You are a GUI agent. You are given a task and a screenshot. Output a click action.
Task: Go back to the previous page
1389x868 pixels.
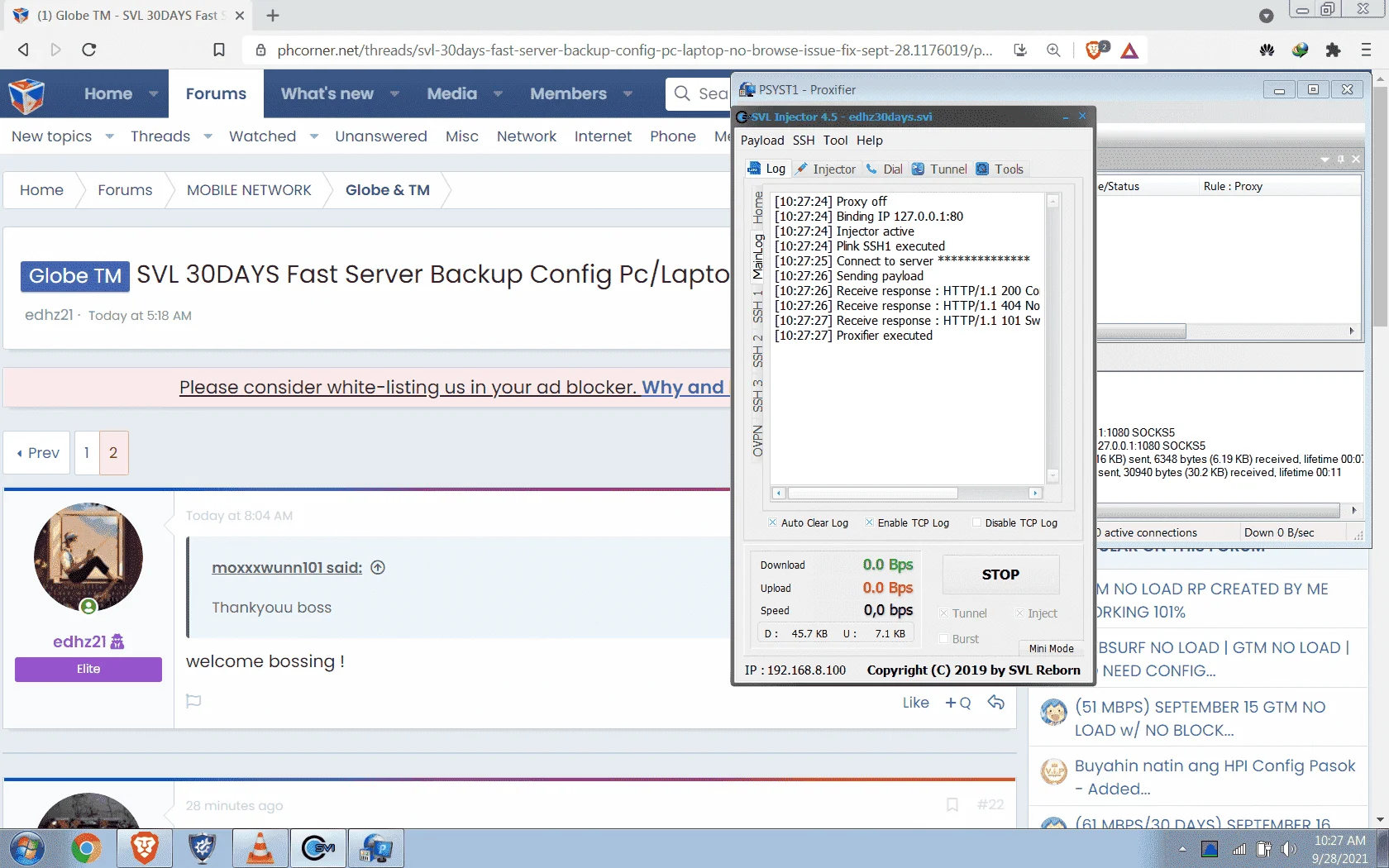pos(23,50)
